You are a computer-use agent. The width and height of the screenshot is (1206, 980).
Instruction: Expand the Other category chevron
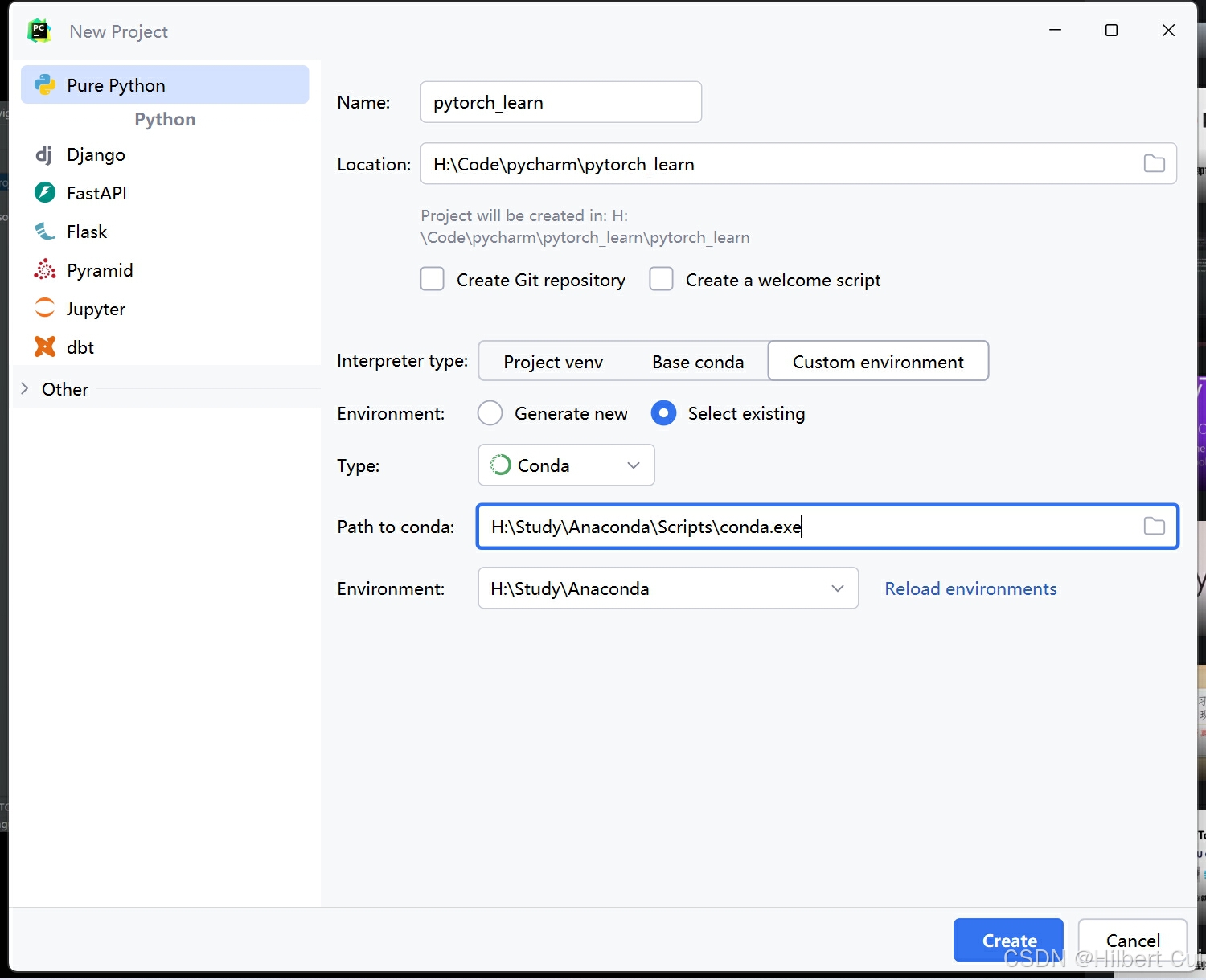pos(24,389)
